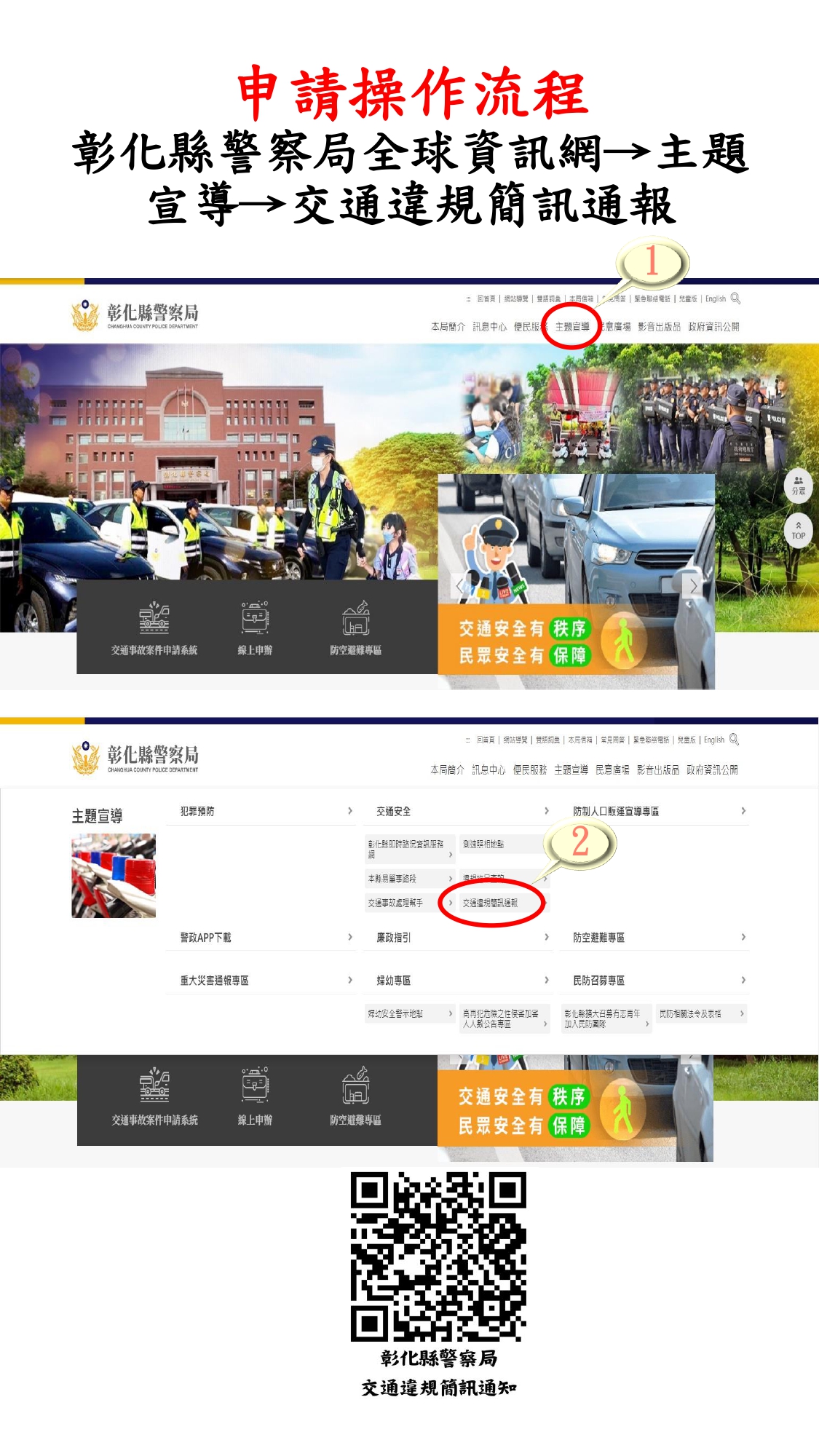Select 政府資訊公開 in the step 1 page navigation

coord(714,327)
